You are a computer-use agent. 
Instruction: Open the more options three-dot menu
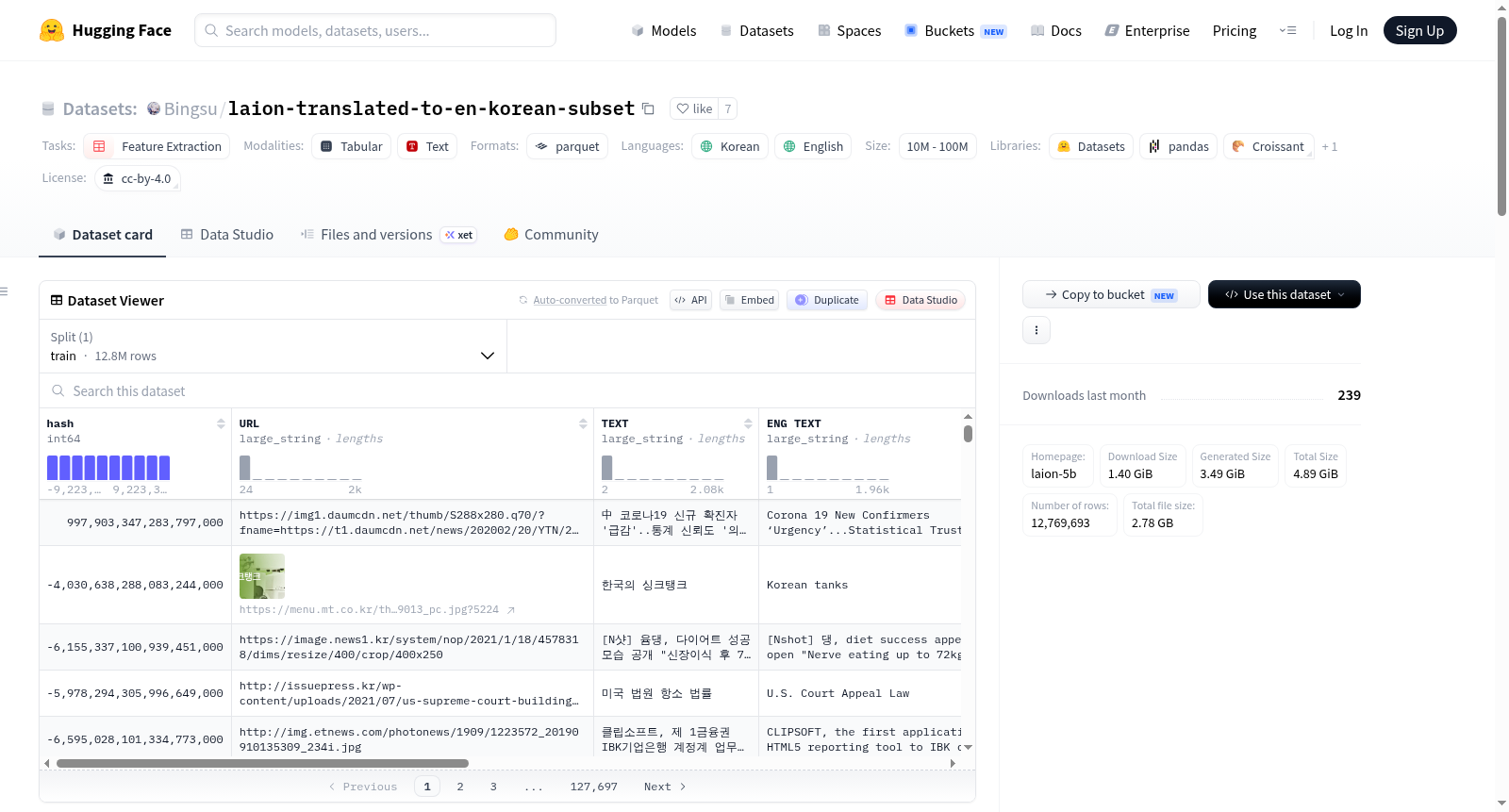click(1036, 330)
